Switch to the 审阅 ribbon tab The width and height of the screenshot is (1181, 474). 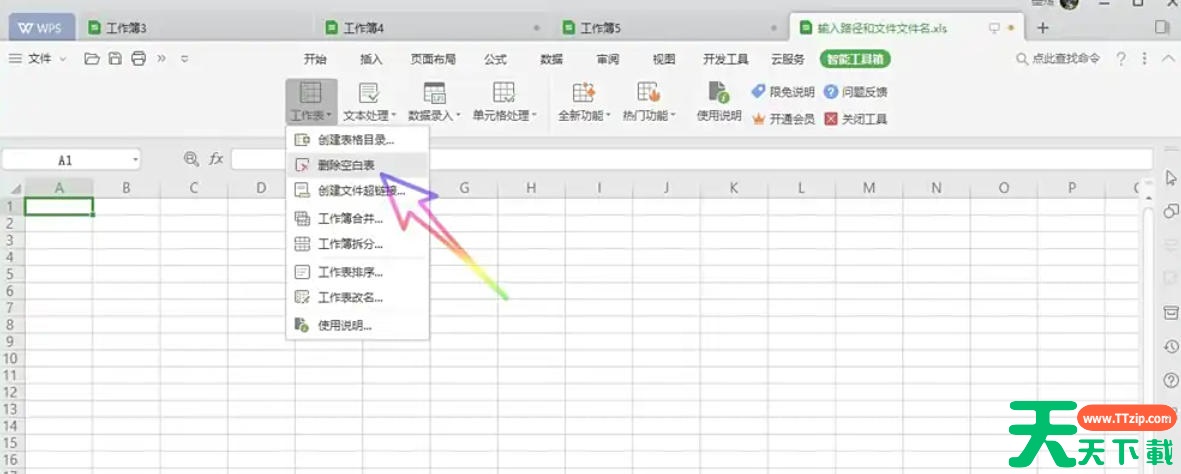(608, 59)
